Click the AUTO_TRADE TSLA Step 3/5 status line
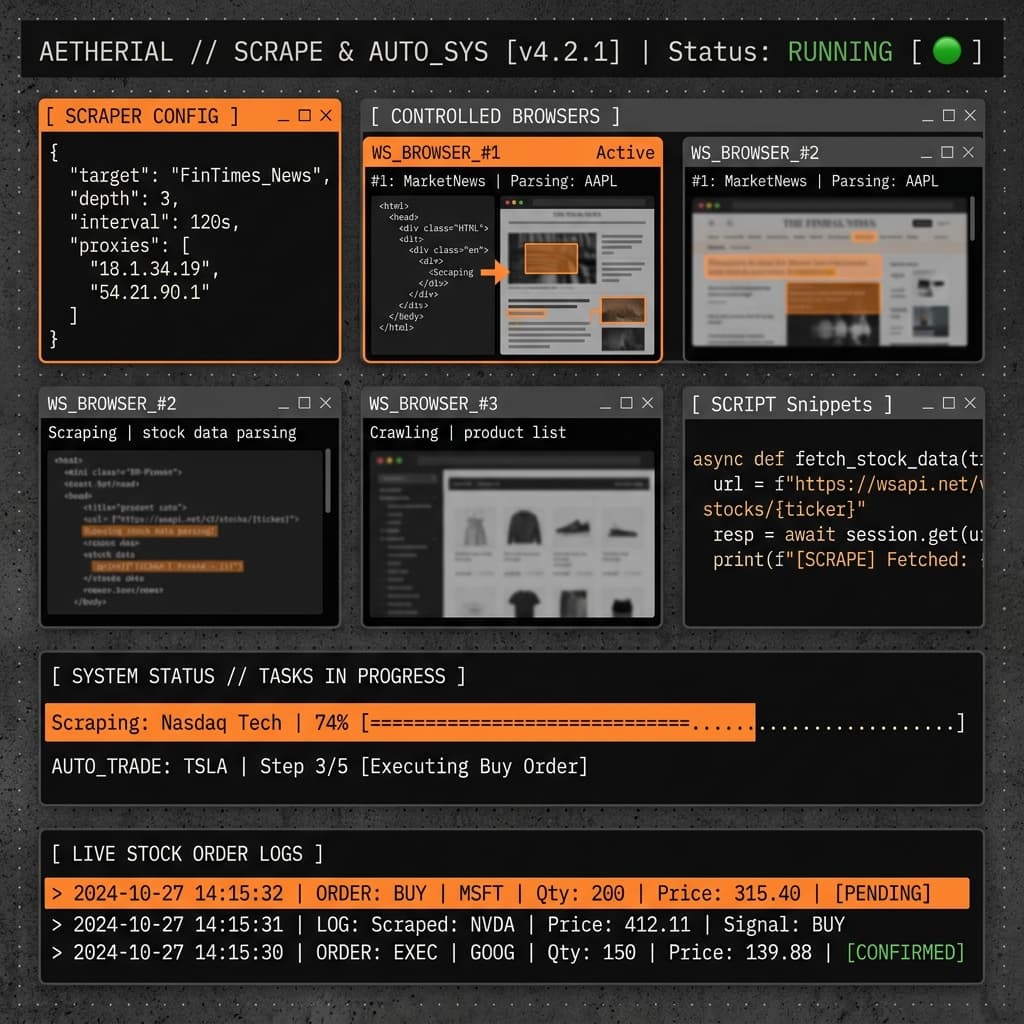The image size is (1024, 1024). [319, 766]
